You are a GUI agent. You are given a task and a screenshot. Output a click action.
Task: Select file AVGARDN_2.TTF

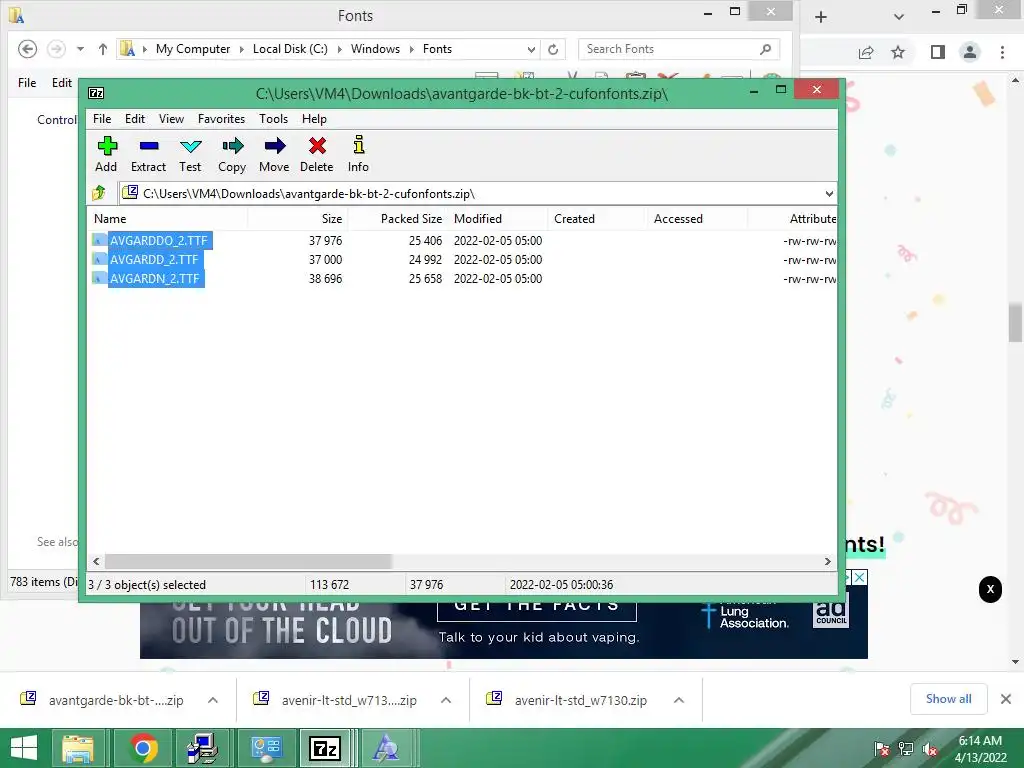[x=154, y=278]
